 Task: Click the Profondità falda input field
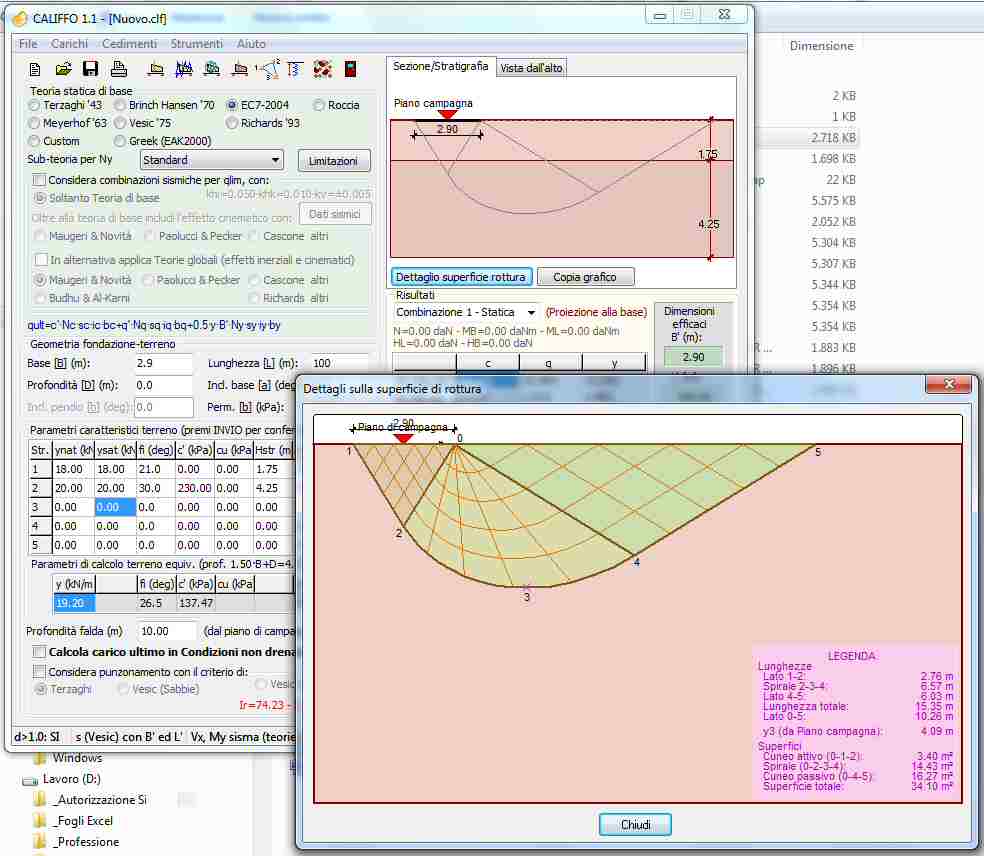pyautogui.click(x=168, y=631)
